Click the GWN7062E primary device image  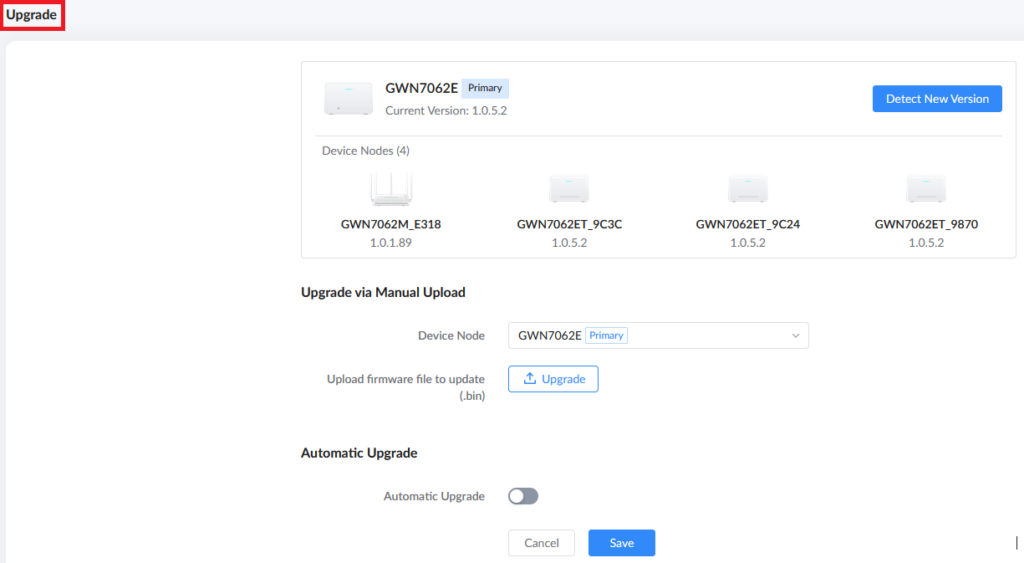point(348,99)
